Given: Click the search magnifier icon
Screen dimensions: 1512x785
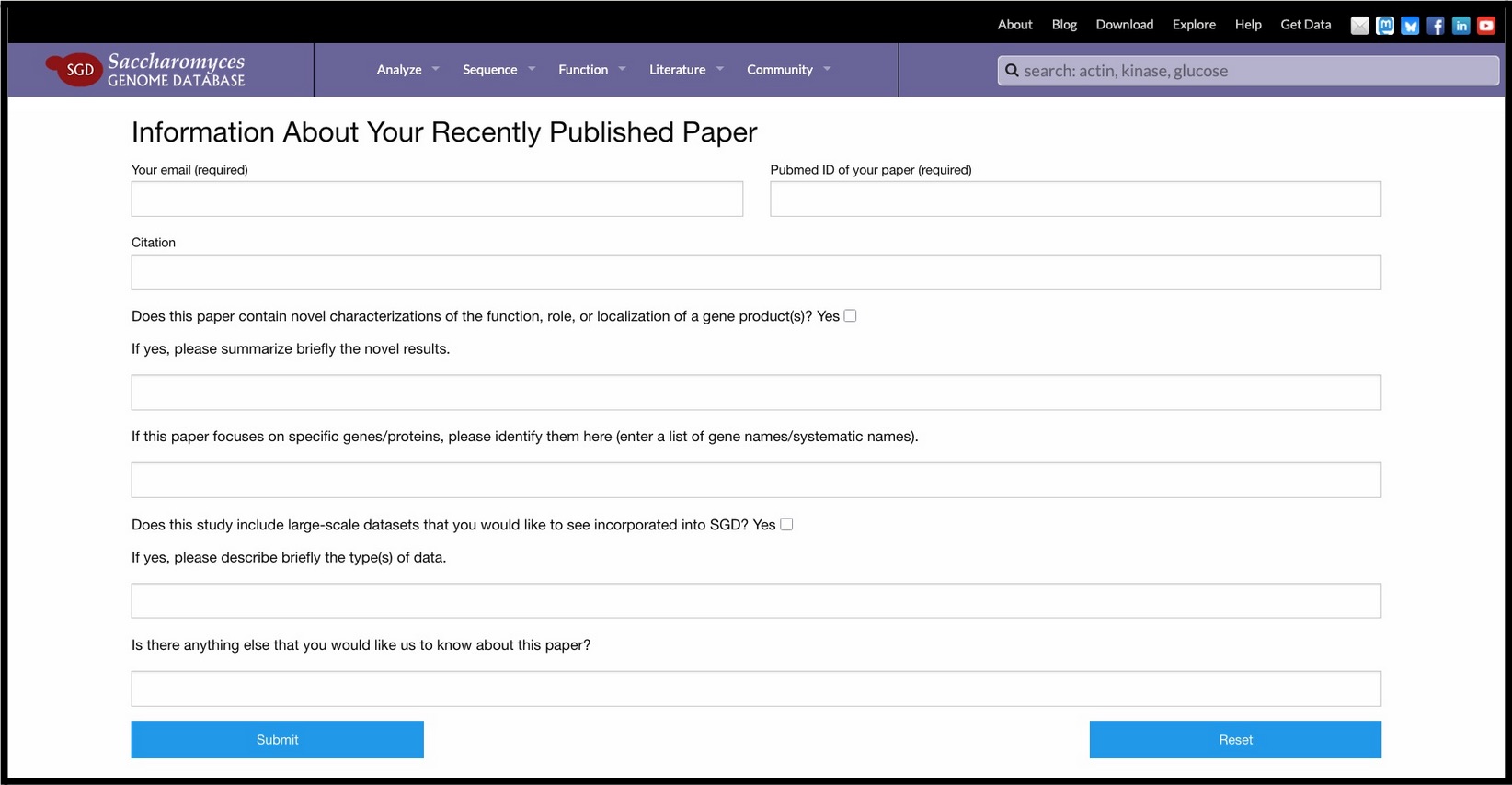Looking at the screenshot, I should (1012, 71).
